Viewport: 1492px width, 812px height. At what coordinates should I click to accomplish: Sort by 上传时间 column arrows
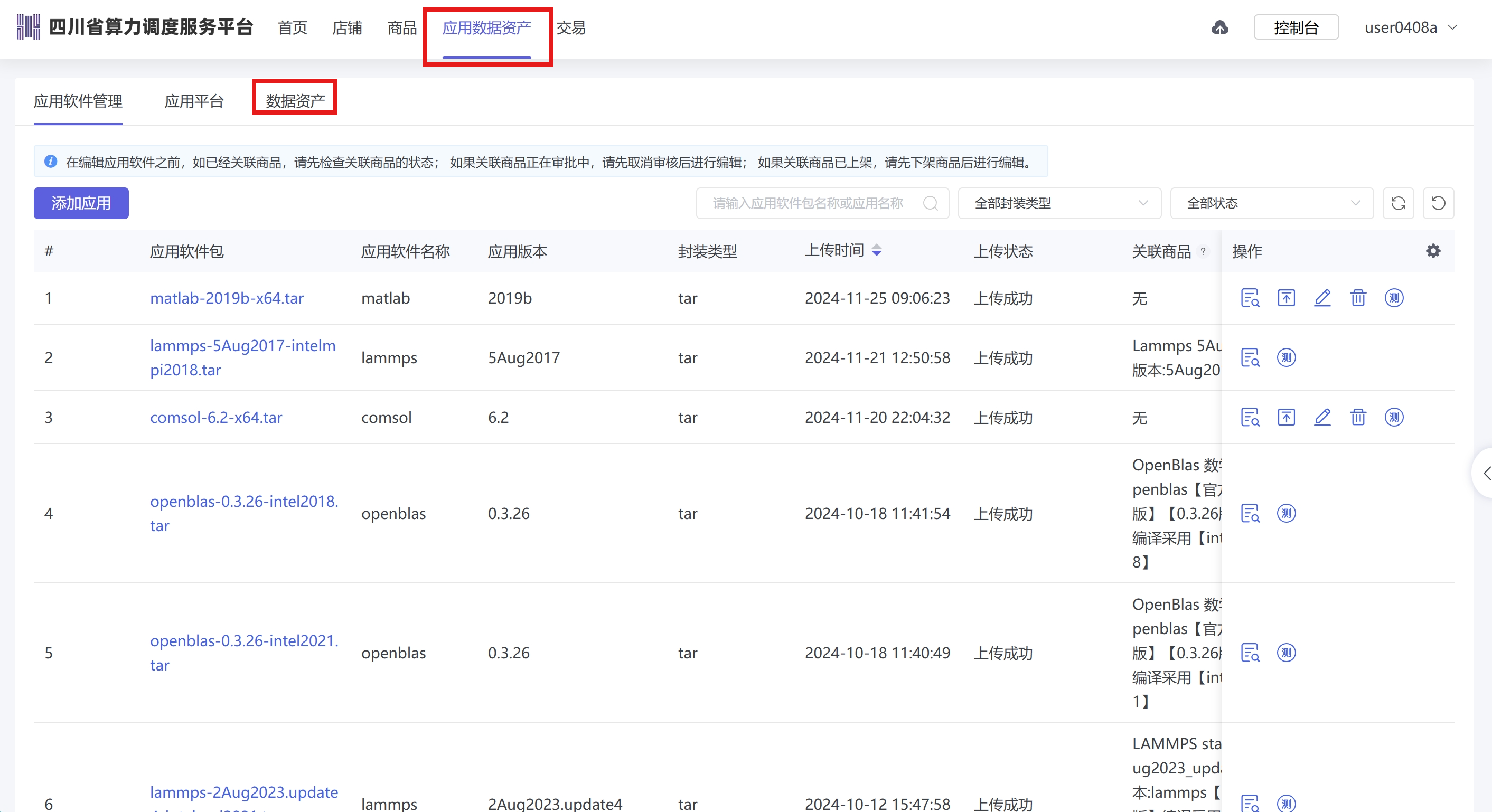(877, 250)
